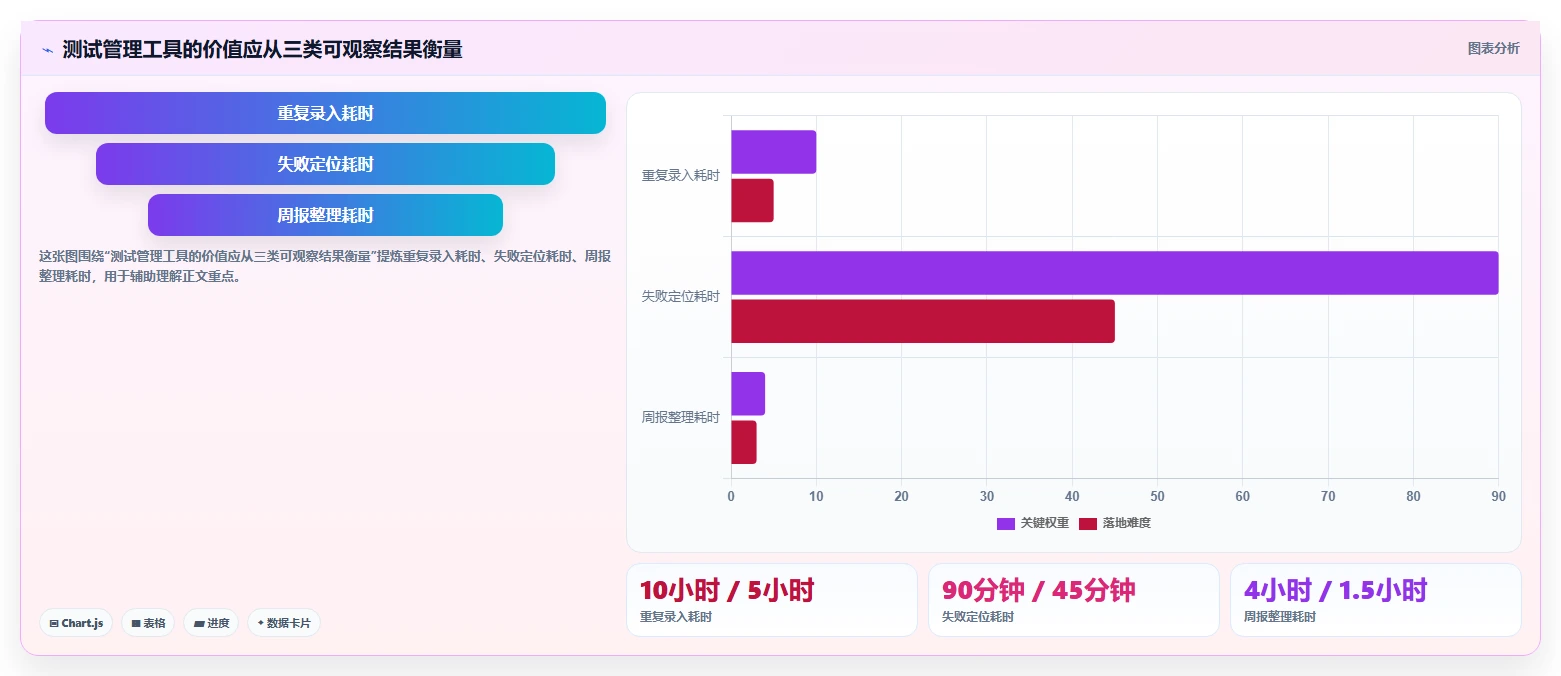Viewport: 1561px width, 676px height.
Task: Select the 周报整理耗时 funnel bar
Action: pos(325,215)
